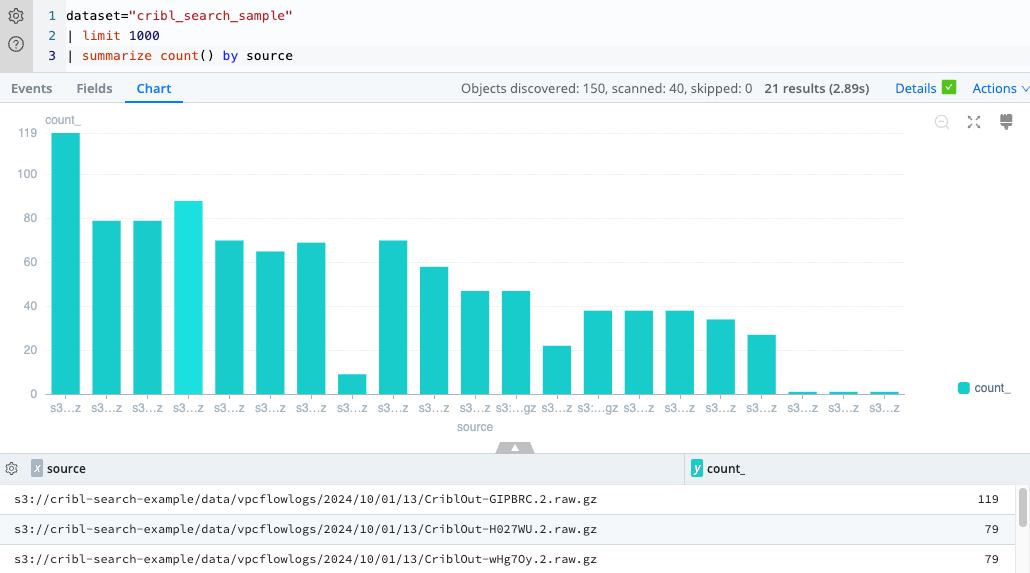Select the Chart tab
This screenshot has width=1030, height=573.
(x=154, y=88)
